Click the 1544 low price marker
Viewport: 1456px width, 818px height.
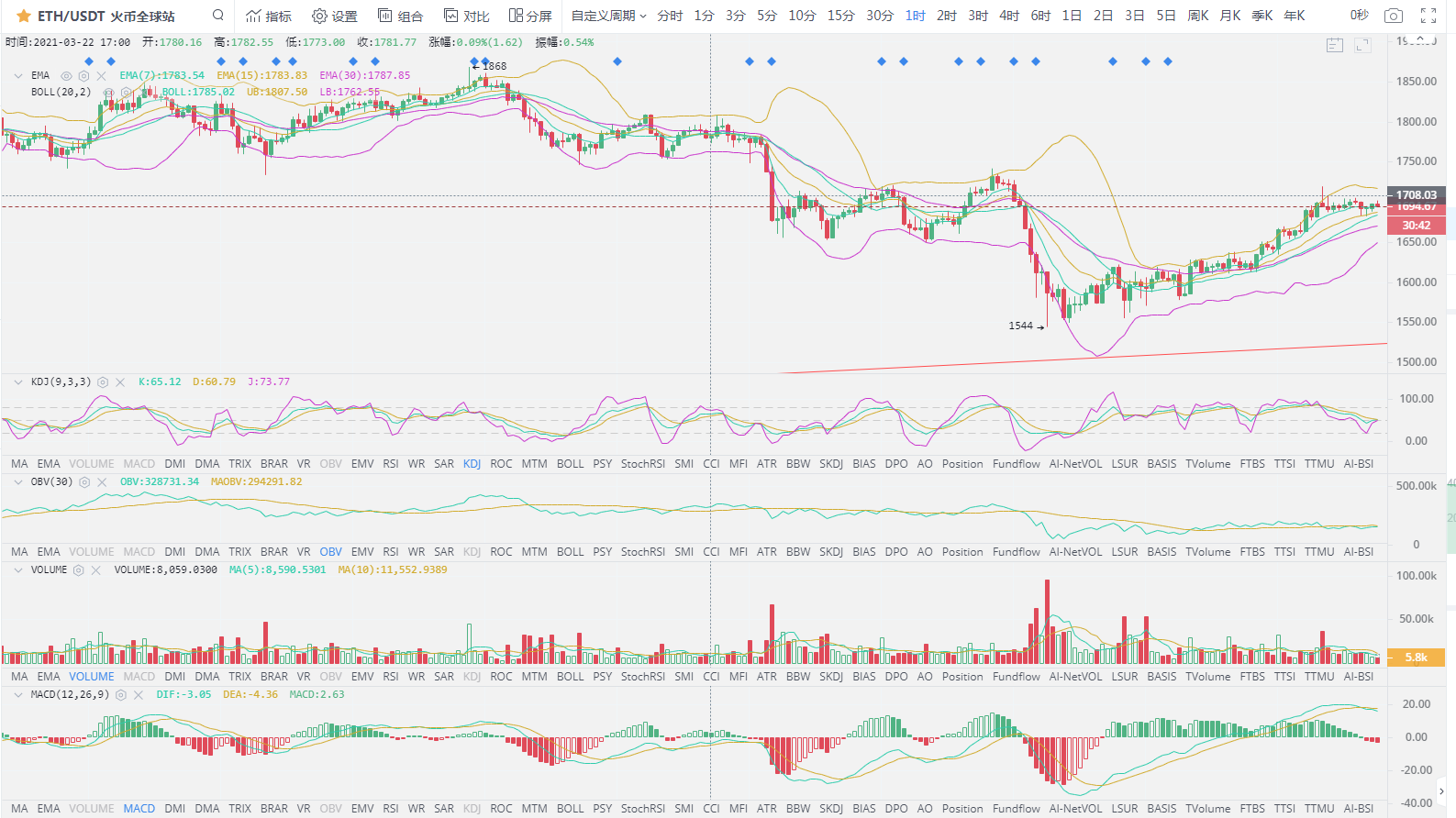(x=1027, y=326)
